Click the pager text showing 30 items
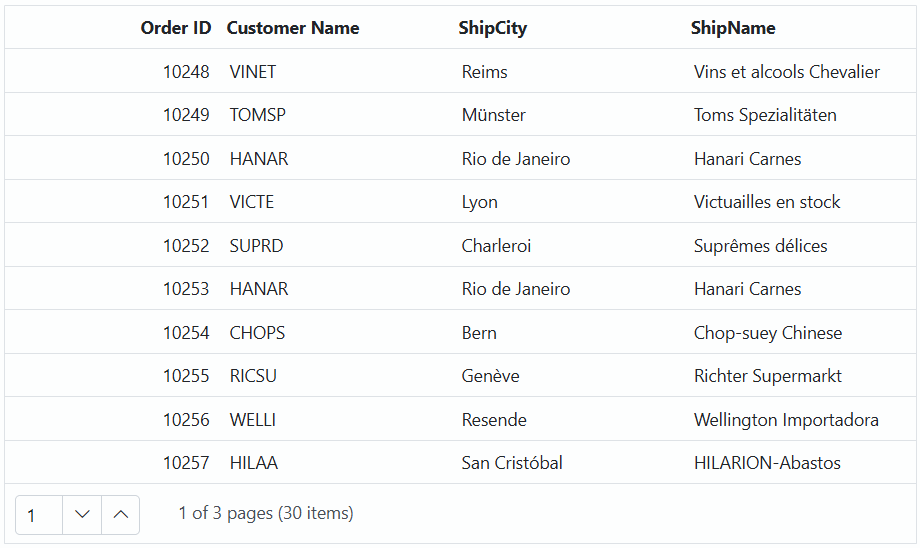 tap(266, 513)
